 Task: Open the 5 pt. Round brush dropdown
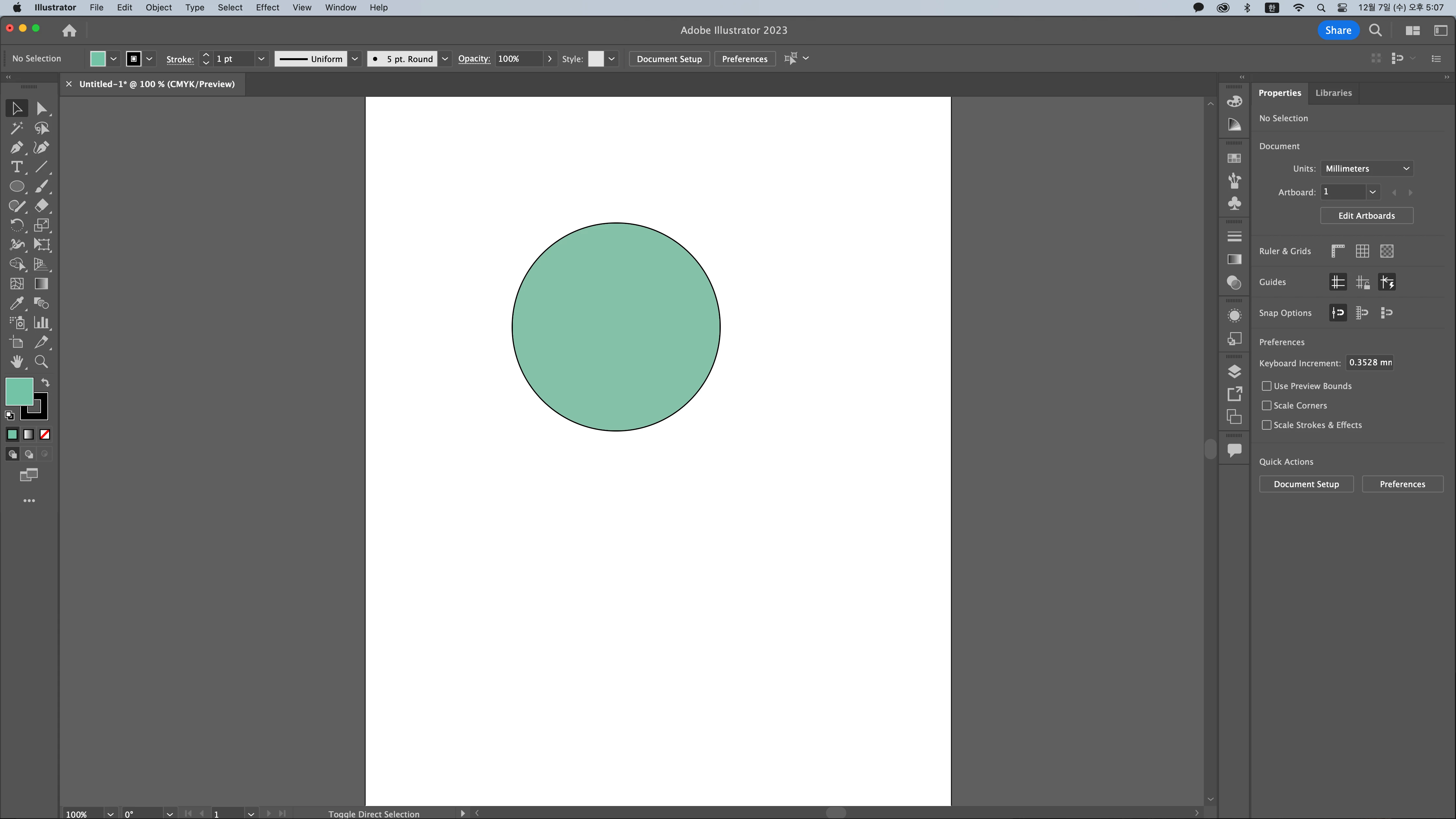click(x=445, y=59)
